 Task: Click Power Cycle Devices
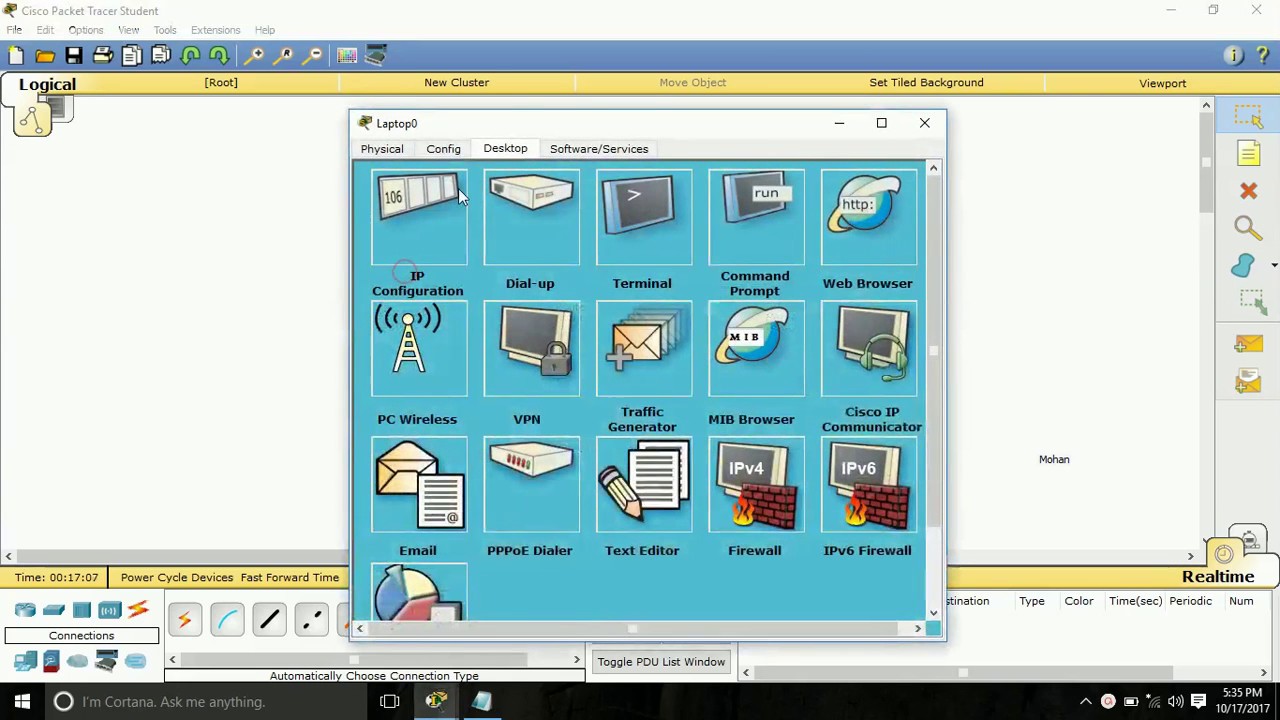coord(177,577)
